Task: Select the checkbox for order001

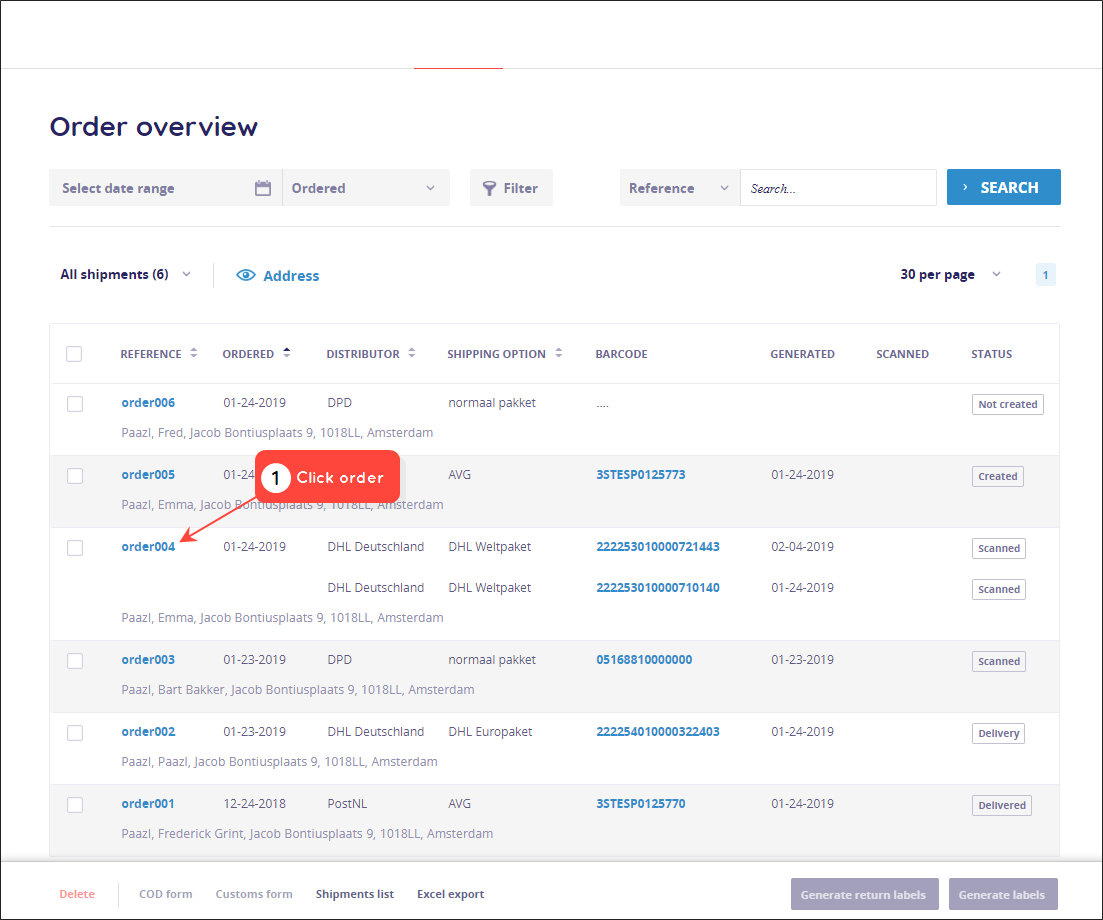Action: click(x=75, y=804)
